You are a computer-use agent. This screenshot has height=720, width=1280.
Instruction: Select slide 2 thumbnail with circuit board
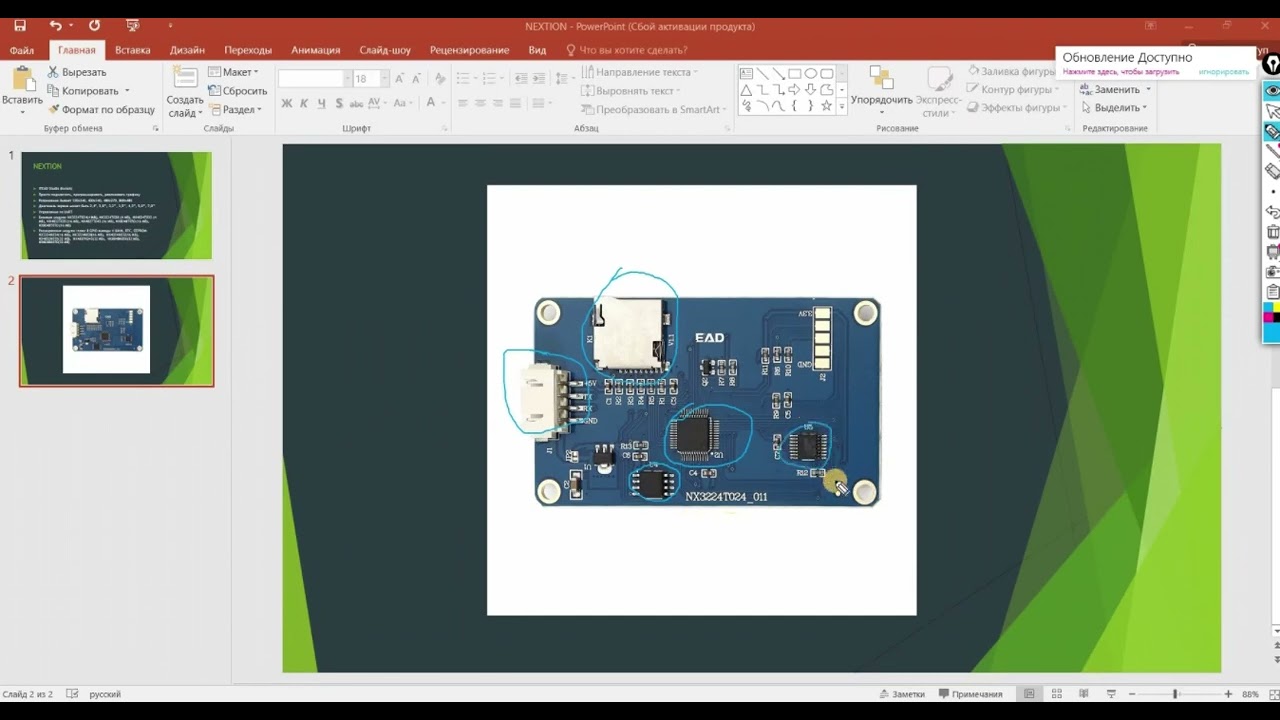[116, 331]
